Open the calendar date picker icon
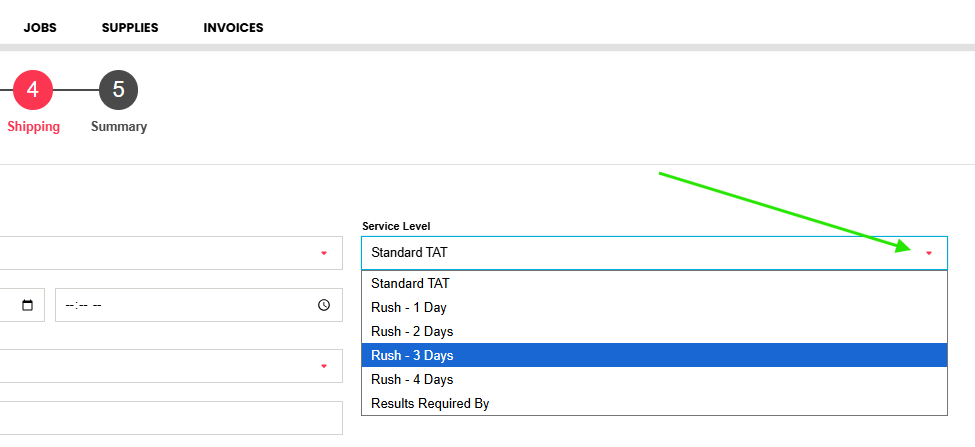The height and width of the screenshot is (447, 975). tap(27, 305)
